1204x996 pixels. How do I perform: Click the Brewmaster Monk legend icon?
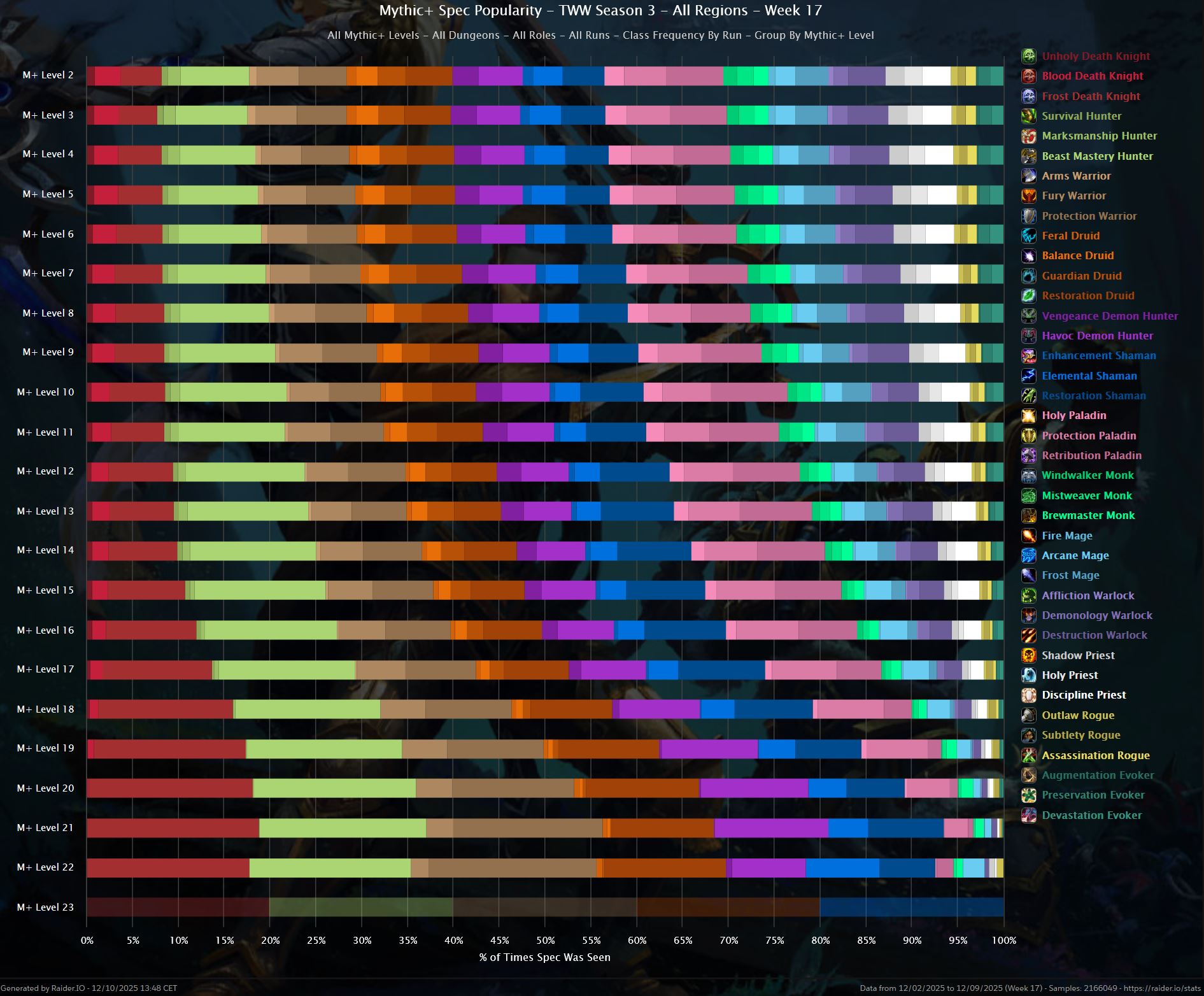click(1028, 515)
